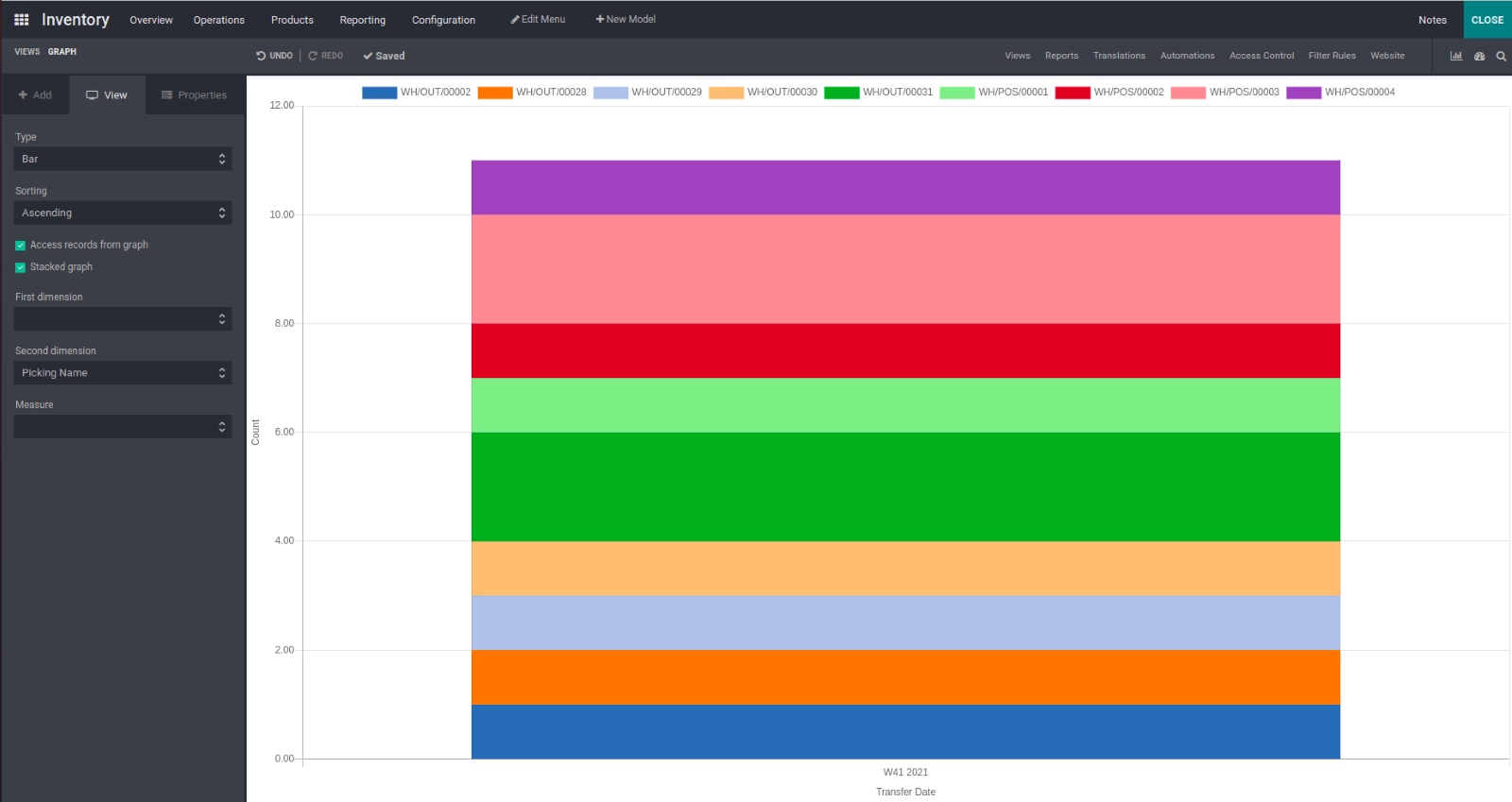Disable Access records from graph checkbox
The width and height of the screenshot is (1512, 802).
point(20,246)
